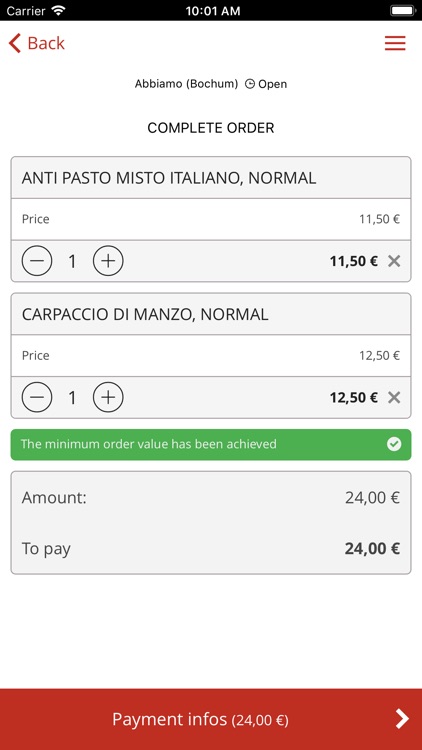Tap the CARPACCIO DI MANZO header
The width and height of the screenshot is (422, 750).
tap(211, 314)
